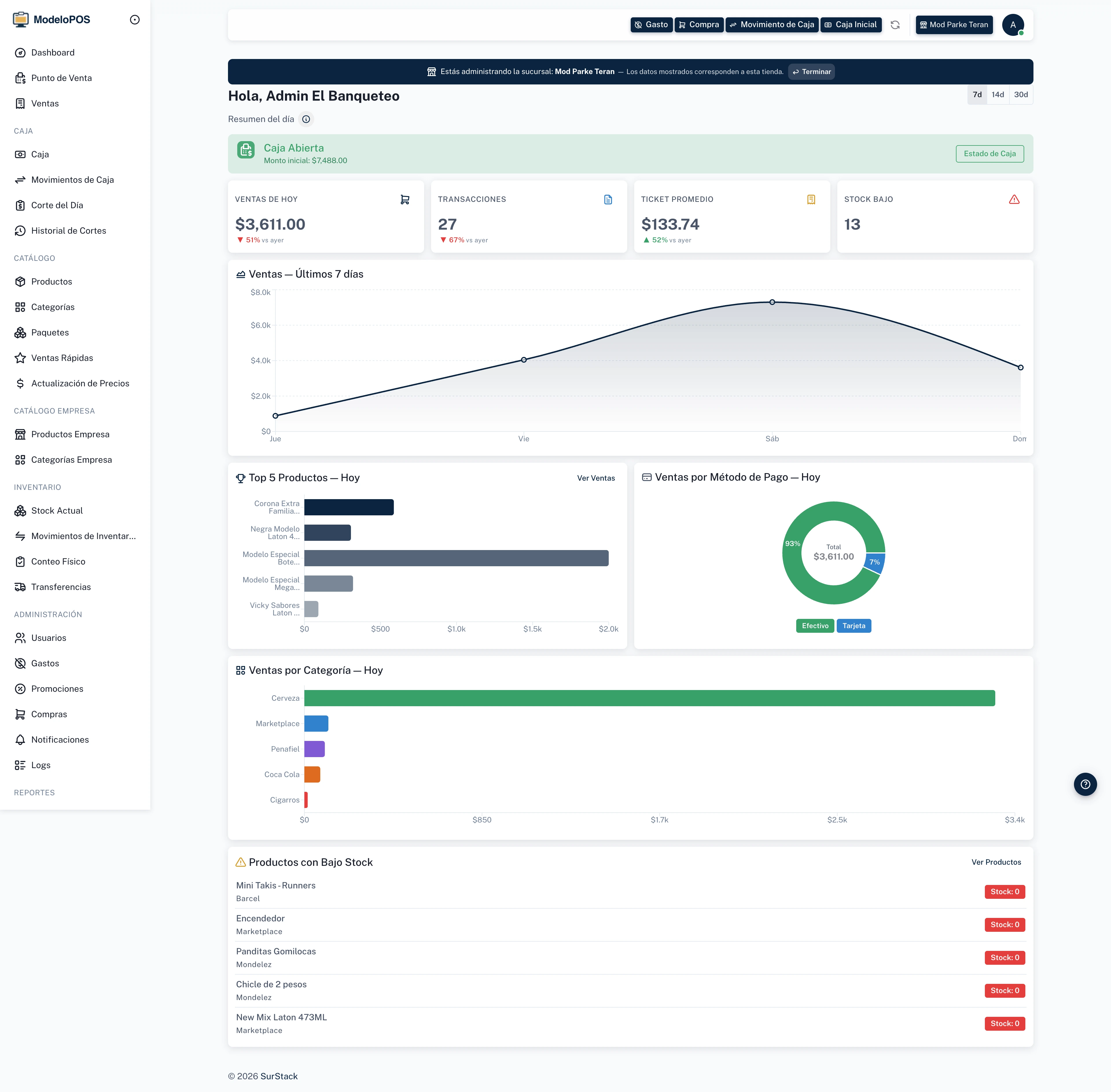The image size is (1111, 1092).
Task: Toggle the Tarjeta payment method filter
Action: 854,626
